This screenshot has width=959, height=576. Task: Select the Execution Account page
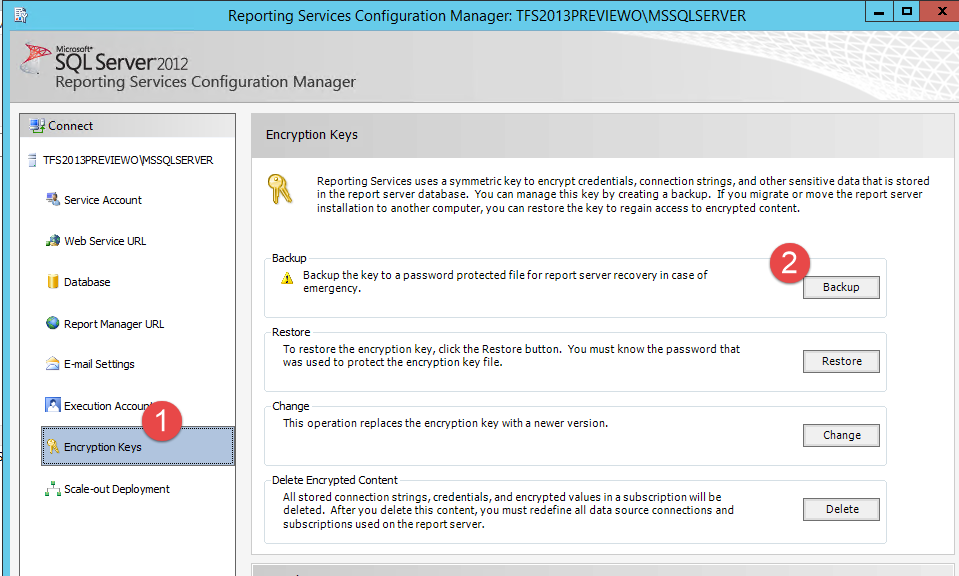coord(107,406)
